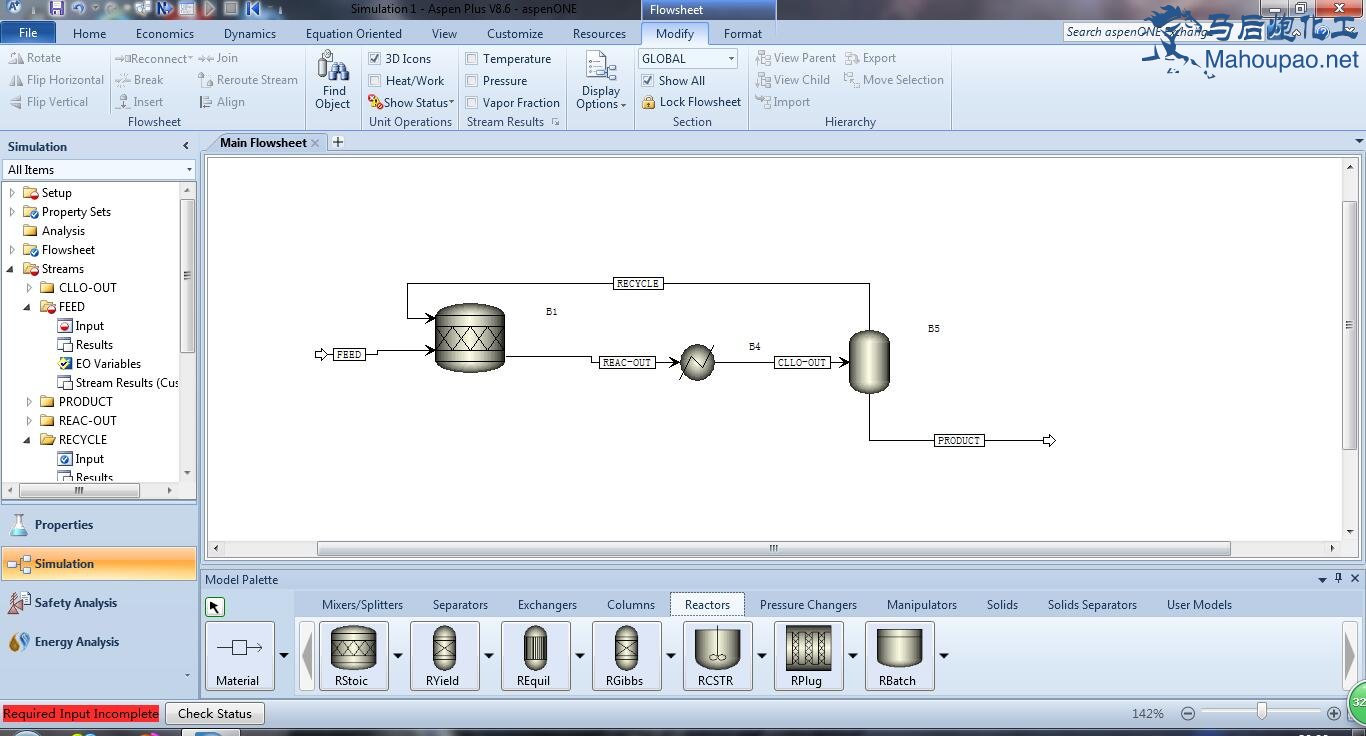Open Safety Analysis environment
The image size is (1366, 736).
[x=99, y=603]
